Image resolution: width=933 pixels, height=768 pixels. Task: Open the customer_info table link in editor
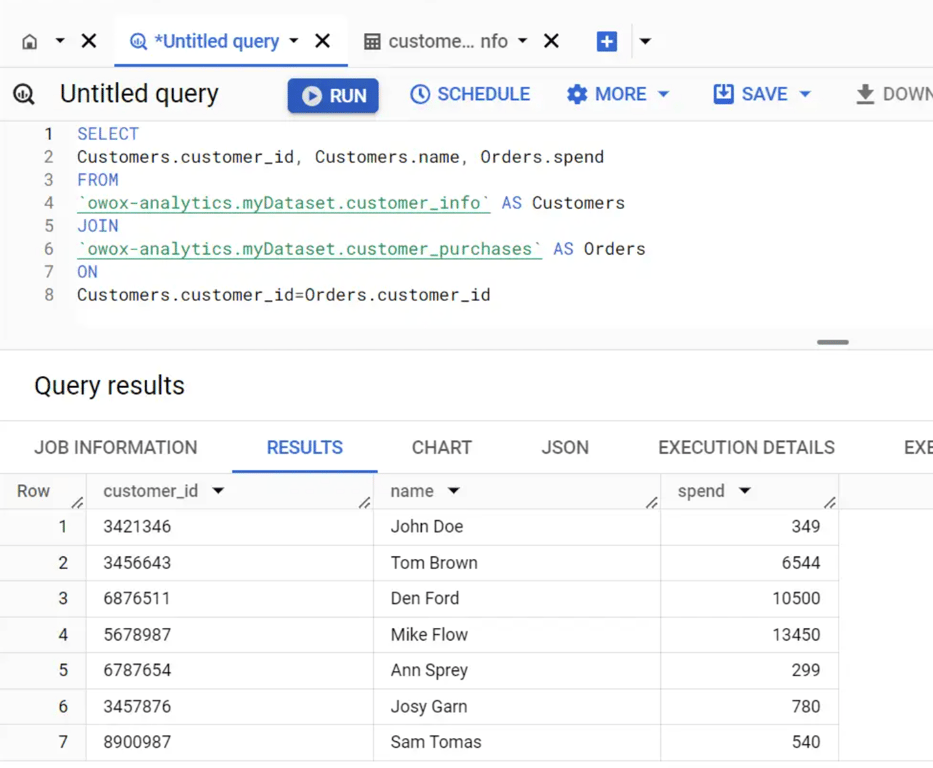[x=284, y=203]
